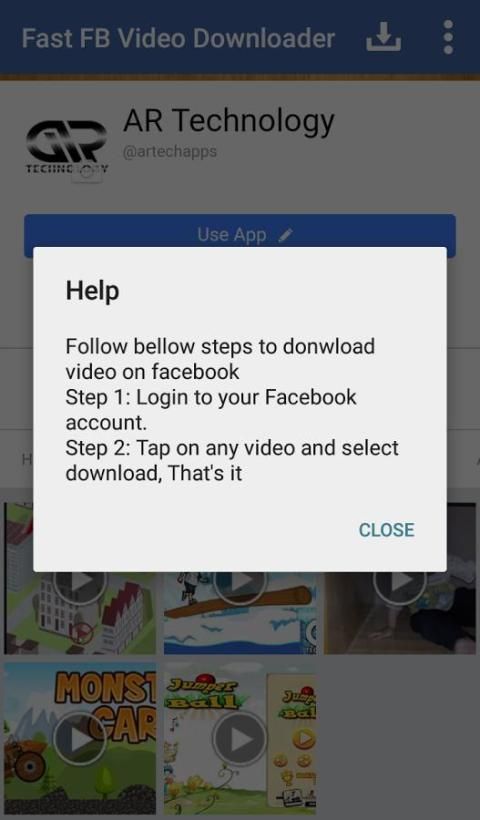Select the Step 2 download instruction text
Viewport: 480px width, 820px height.
pos(232,460)
